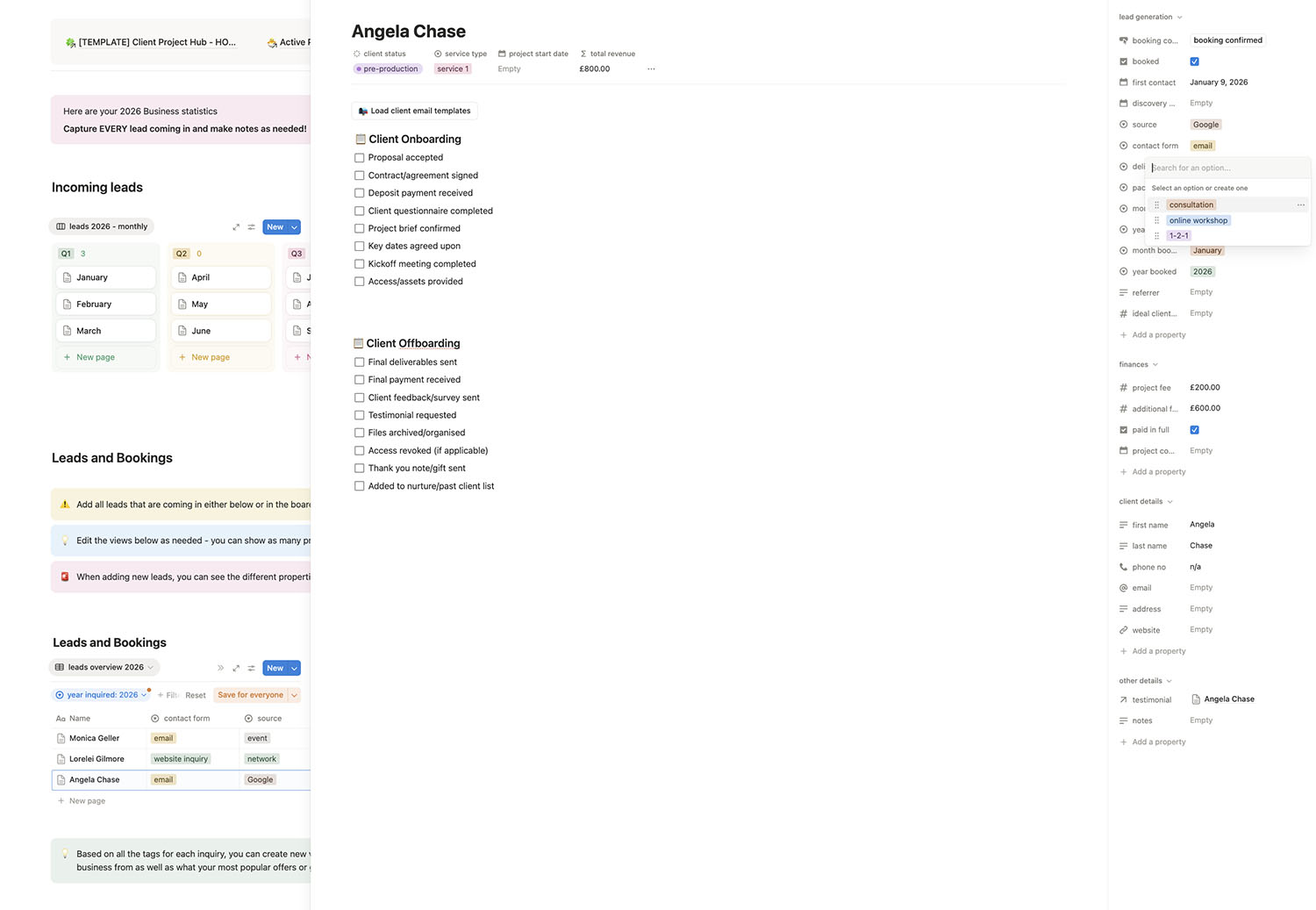Click the more options dots beside consultation option
Screen dimensions: 1316x910
coord(1301,204)
